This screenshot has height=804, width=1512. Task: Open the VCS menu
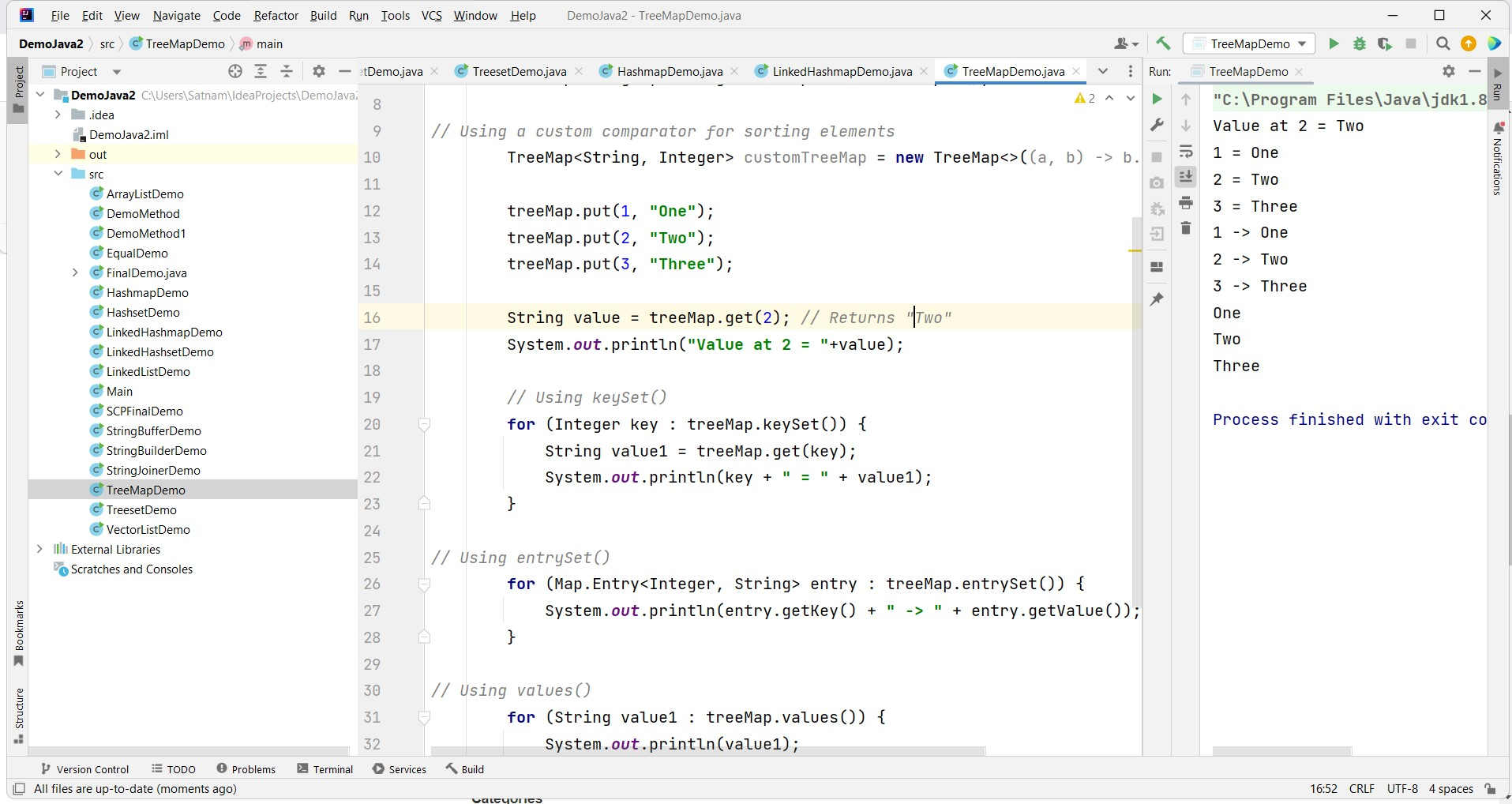431,16
